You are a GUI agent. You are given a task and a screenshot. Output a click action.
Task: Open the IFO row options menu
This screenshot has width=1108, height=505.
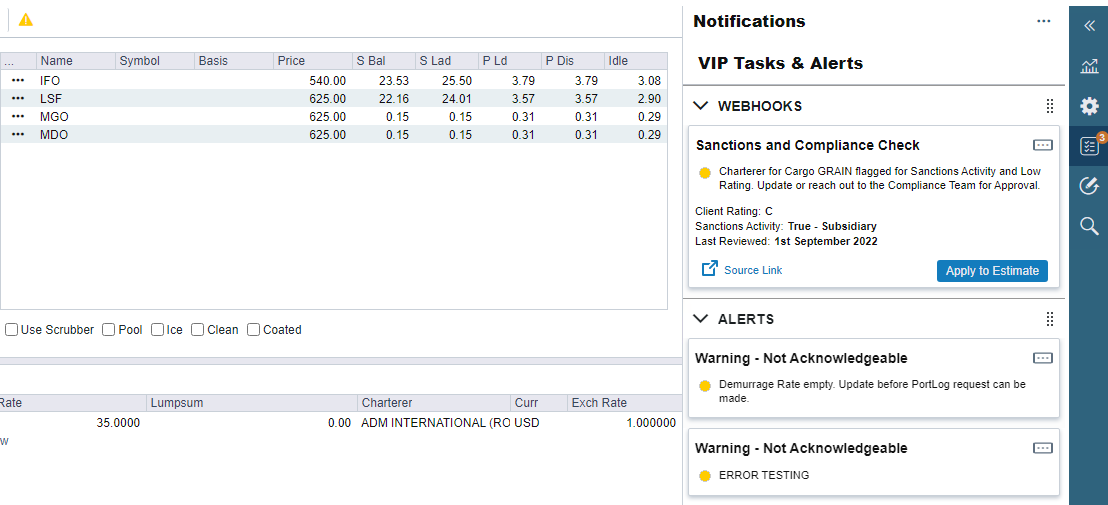pos(18,80)
